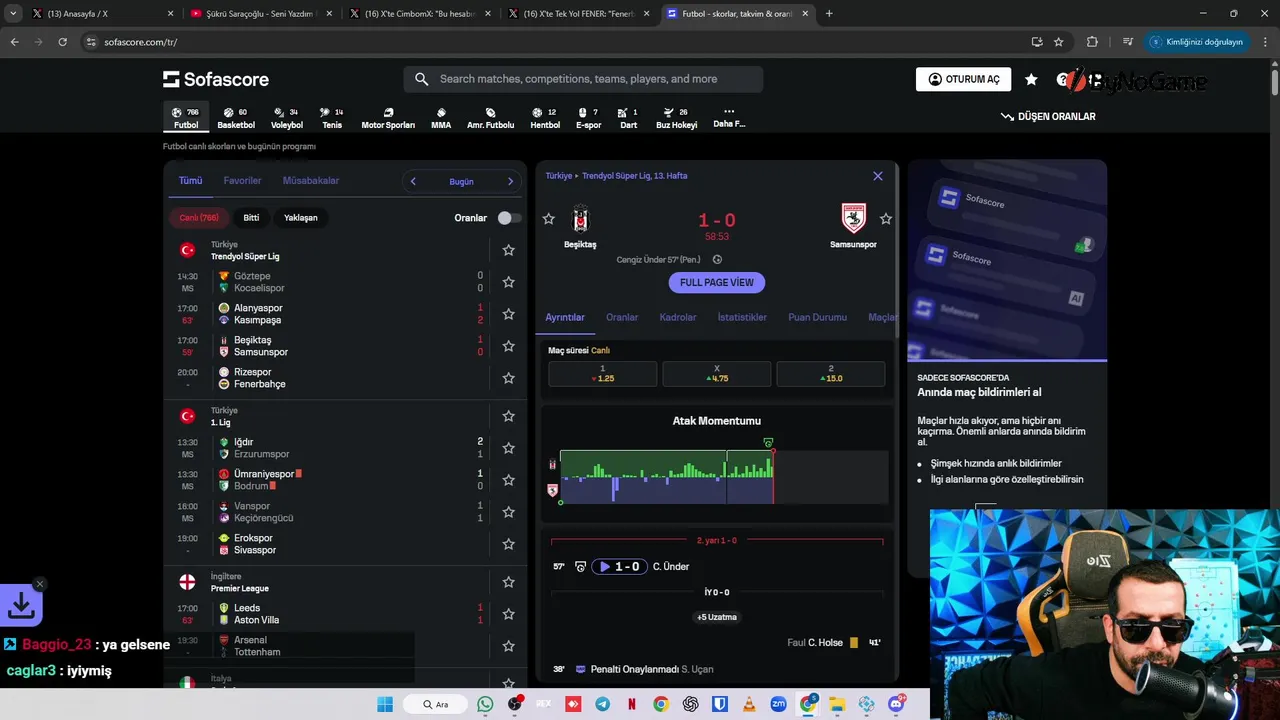Favorite the Göztepe vs Kocaelispor match
This screenshot has height=720, width=1280.
[x=508, y=282]
